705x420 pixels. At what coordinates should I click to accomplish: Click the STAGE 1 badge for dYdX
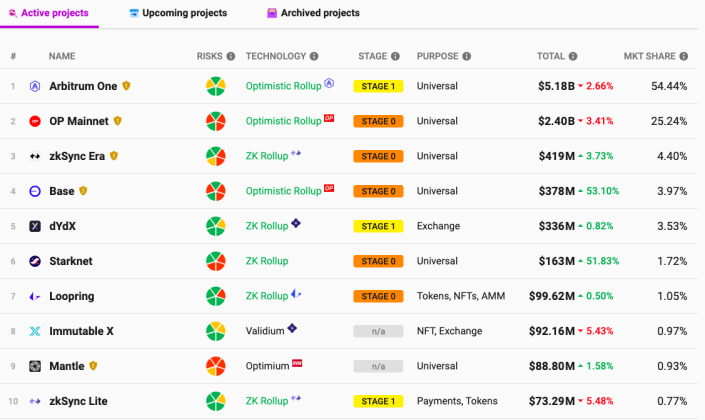click(378, 226)
